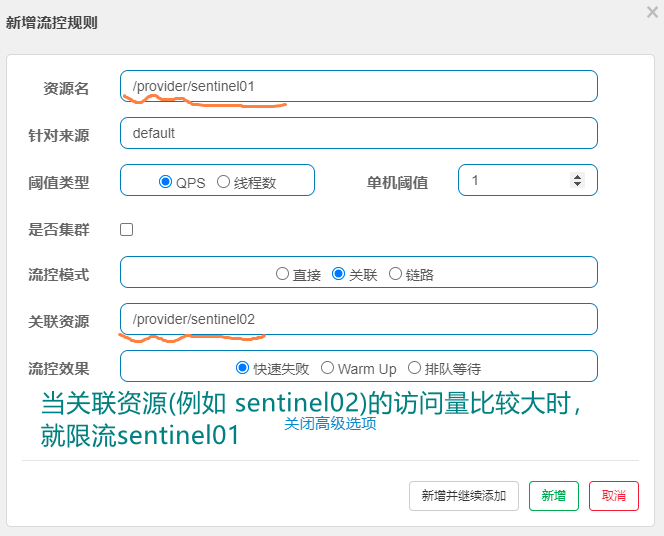
Task: Click the 是否集群 field label
Action: coord(58,229)
